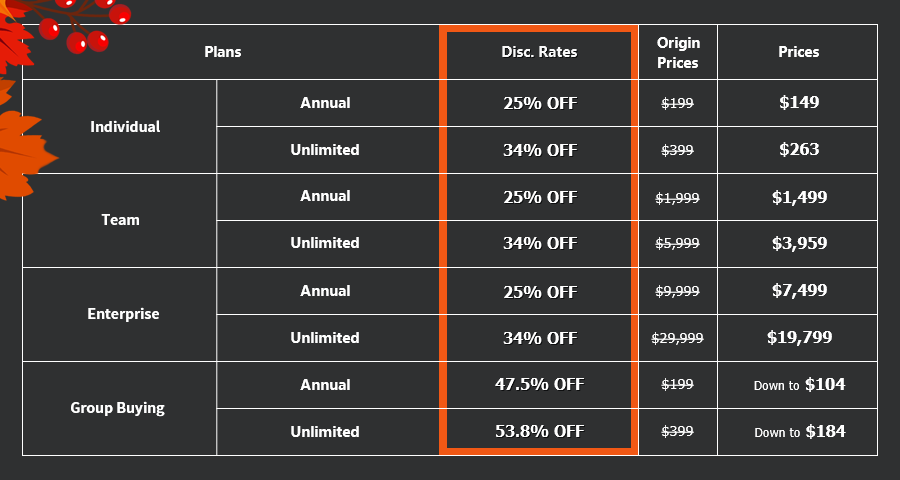This screenshot has width=900, height=480.
Task: Choose the Group Buying plan cell
Action: pyautogui.click(x=119, y=408)
